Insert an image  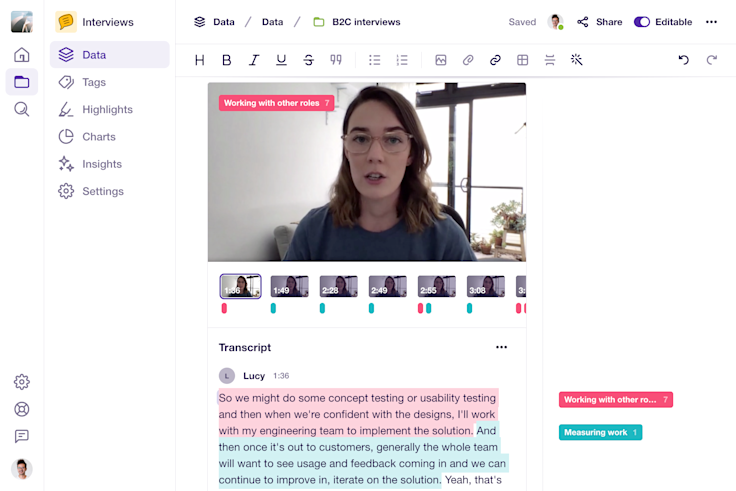(x=441, y=60)
